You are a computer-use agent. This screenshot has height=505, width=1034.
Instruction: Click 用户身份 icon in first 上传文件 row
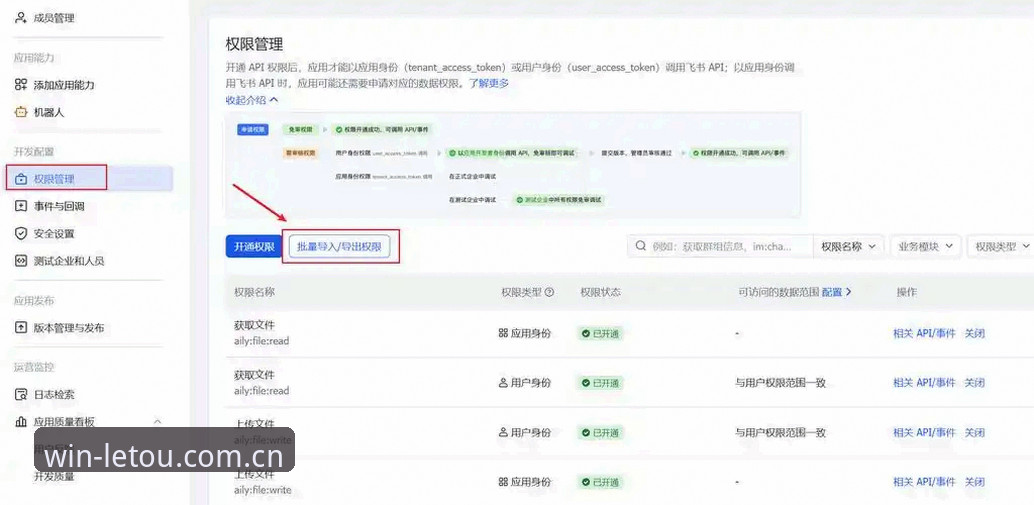click(503, 432)
